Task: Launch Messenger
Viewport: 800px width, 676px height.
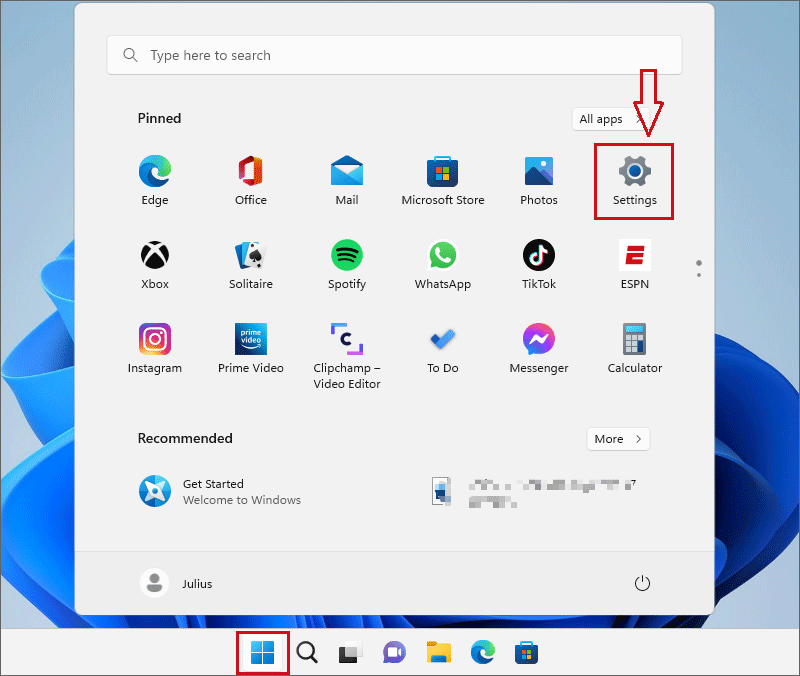Action: pos(539,349)
